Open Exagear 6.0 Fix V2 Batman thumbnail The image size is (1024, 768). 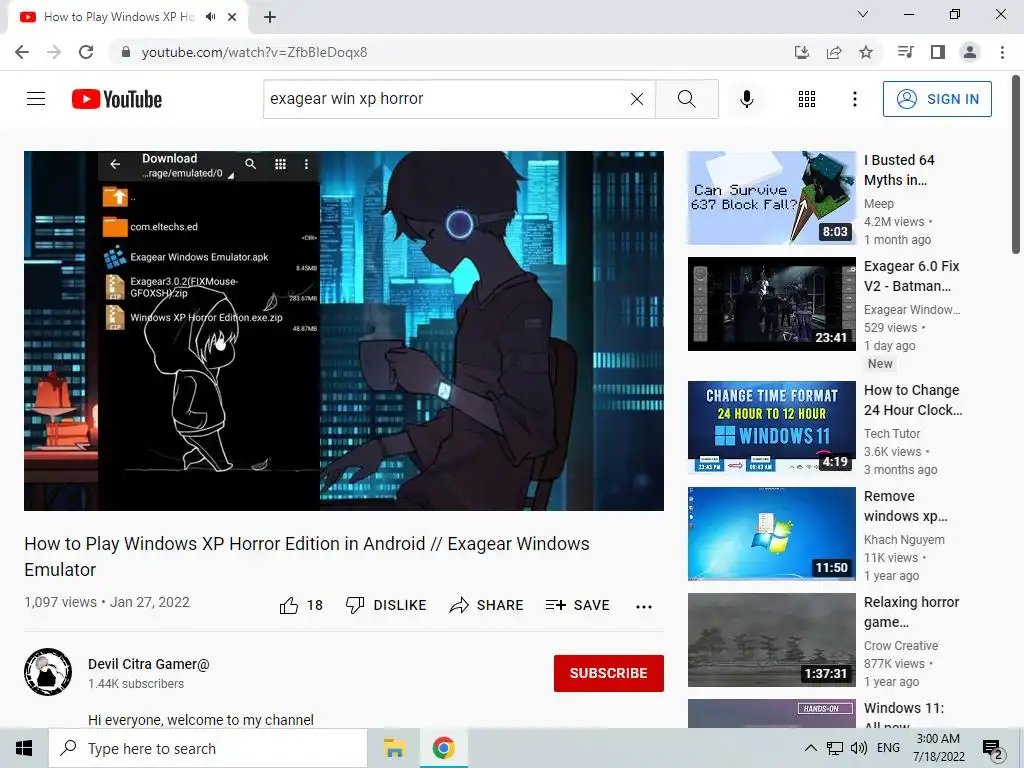click(771, 304)
